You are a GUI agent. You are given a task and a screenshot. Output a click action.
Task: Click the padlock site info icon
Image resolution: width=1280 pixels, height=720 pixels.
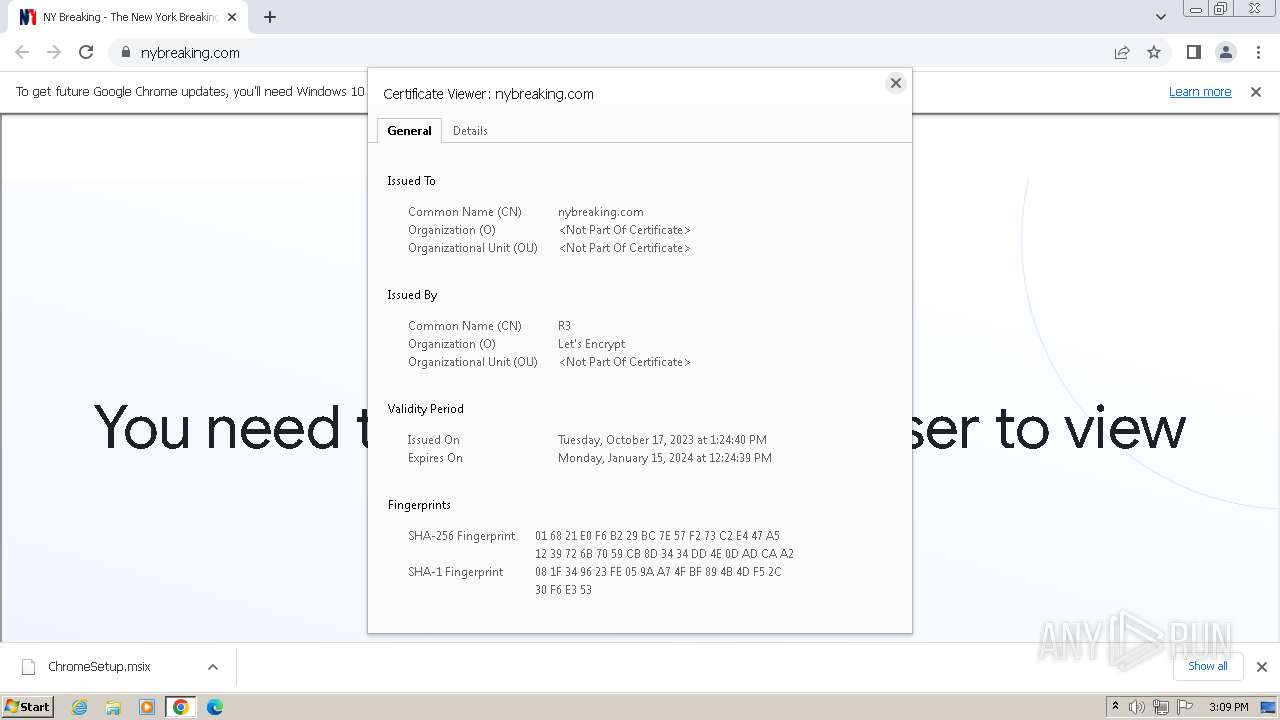pyautogui.click(x=125, y=53)
